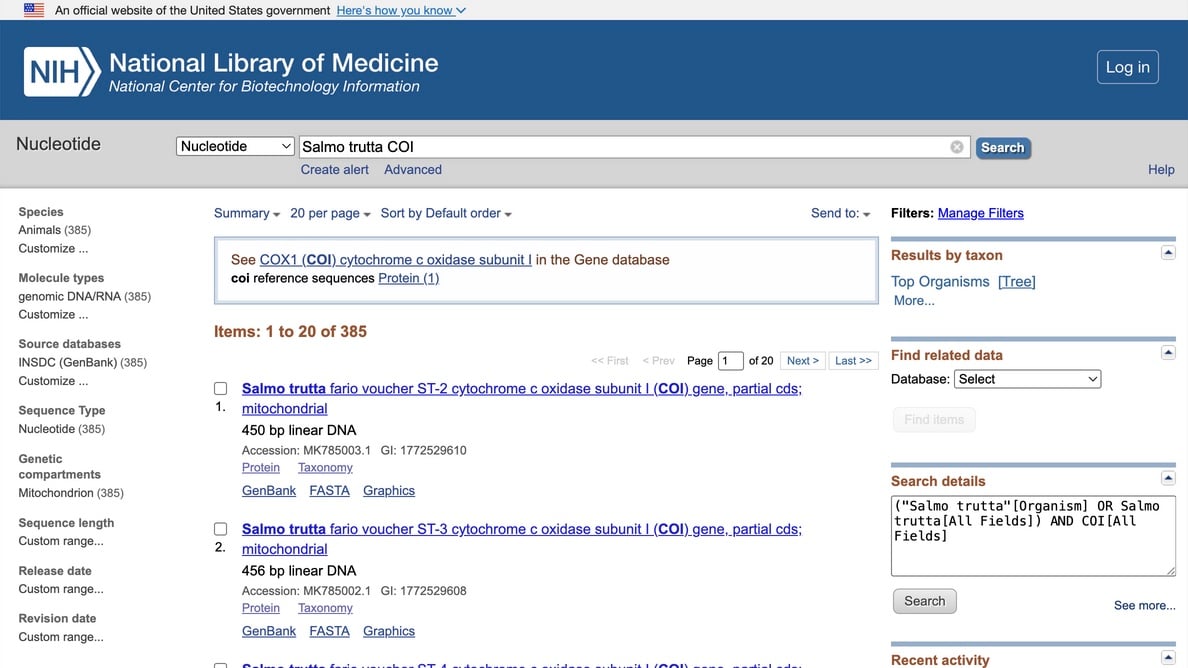Open ST-3 voucher result title
The image size is (1188, 668).
[521, 539]
